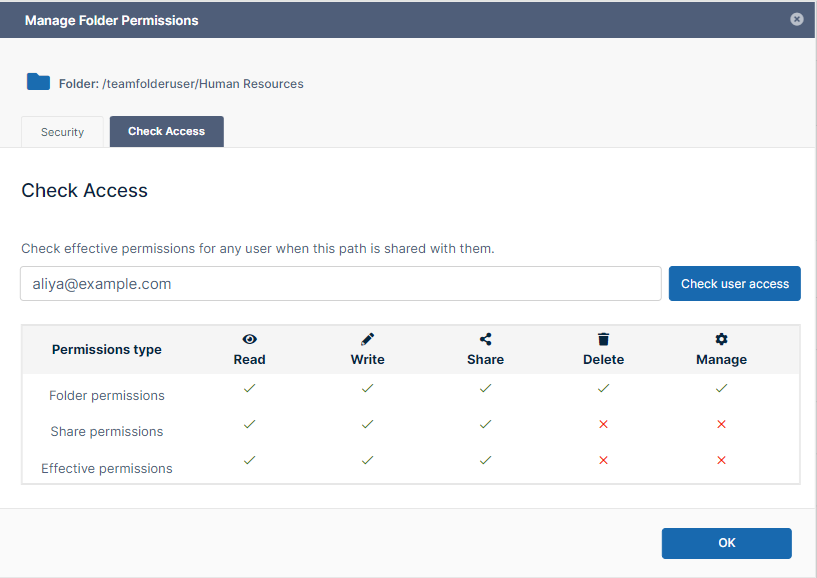The image size is (817, 578).
Task: Click the Effective permissions row label
Action: click(x=107, y=468)
